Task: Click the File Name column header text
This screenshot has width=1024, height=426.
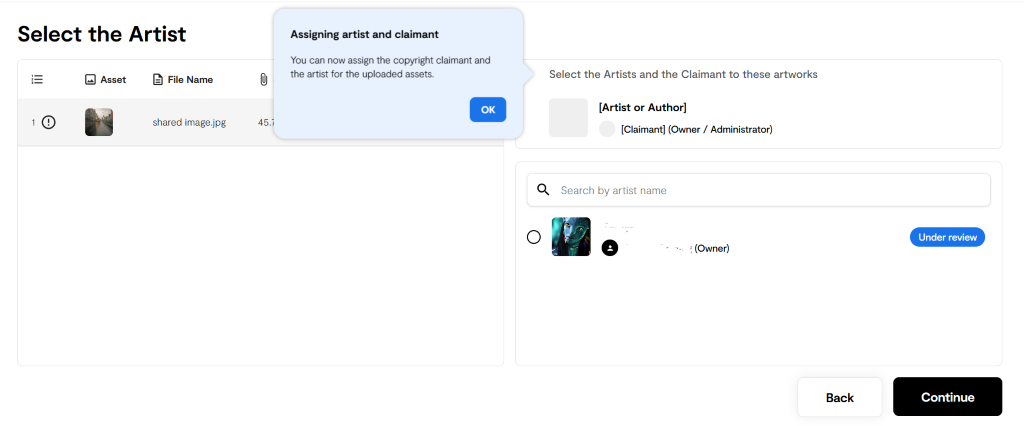Action: 190,80
